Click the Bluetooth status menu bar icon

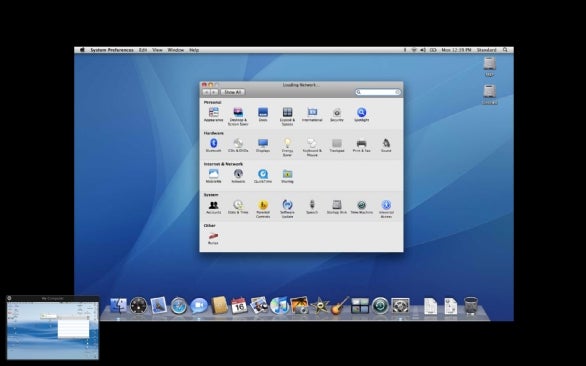pos(405,50)
